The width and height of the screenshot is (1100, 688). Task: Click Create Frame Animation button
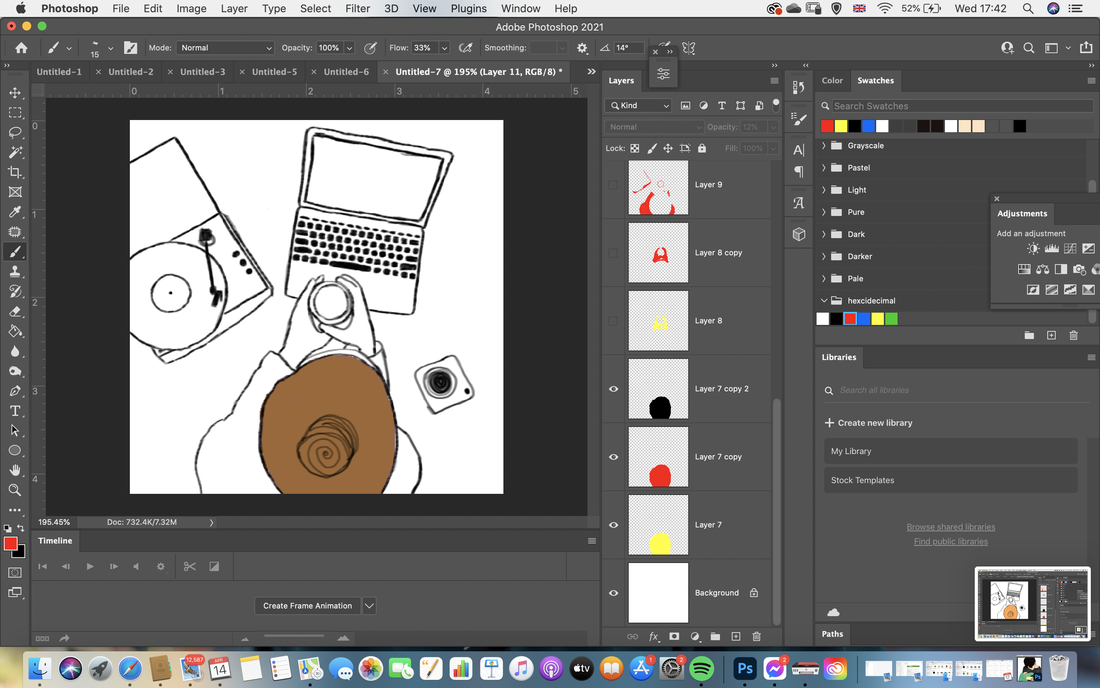tap(307, 606)
